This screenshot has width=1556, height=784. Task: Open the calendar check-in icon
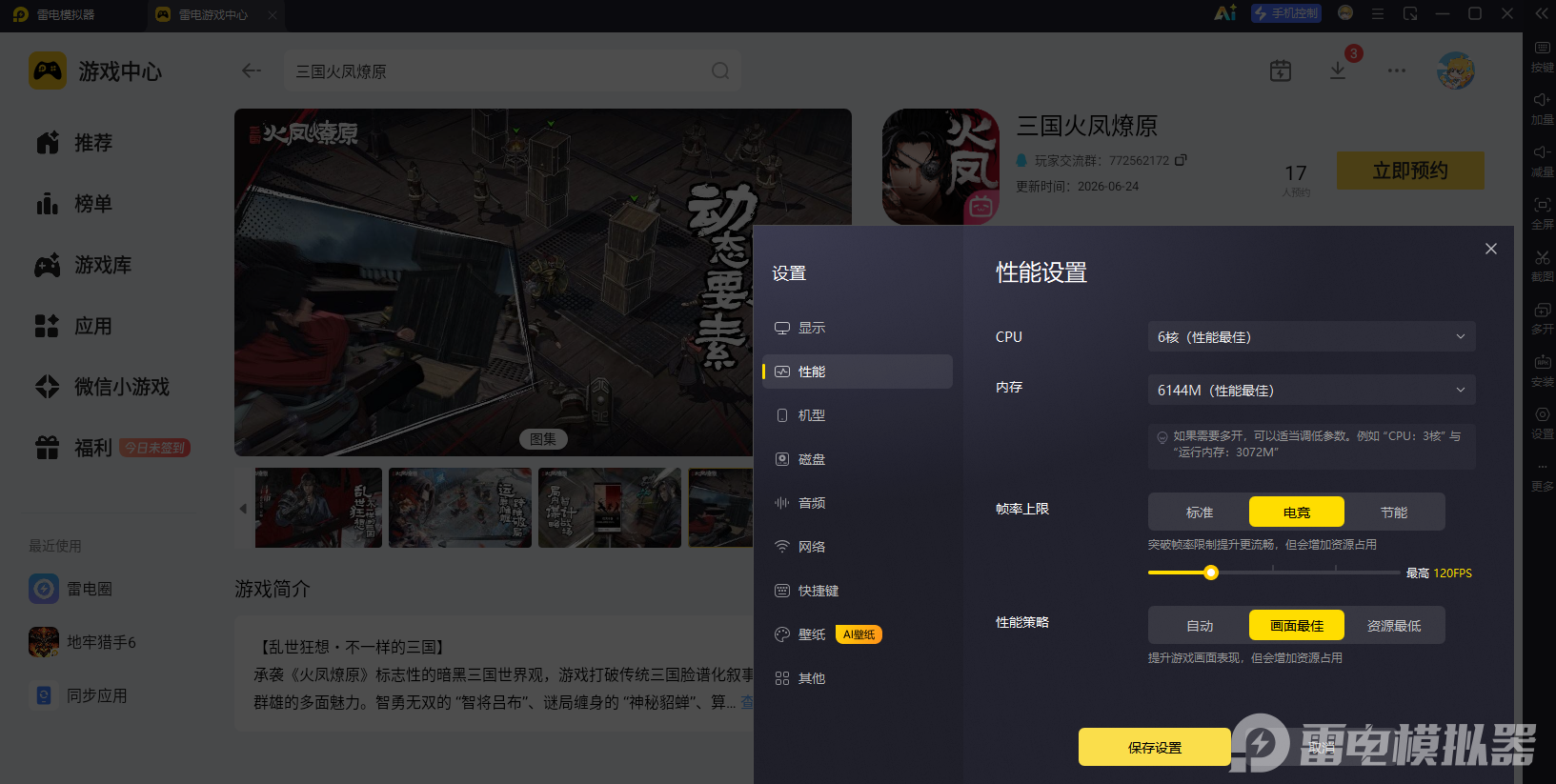point(1281,70)
